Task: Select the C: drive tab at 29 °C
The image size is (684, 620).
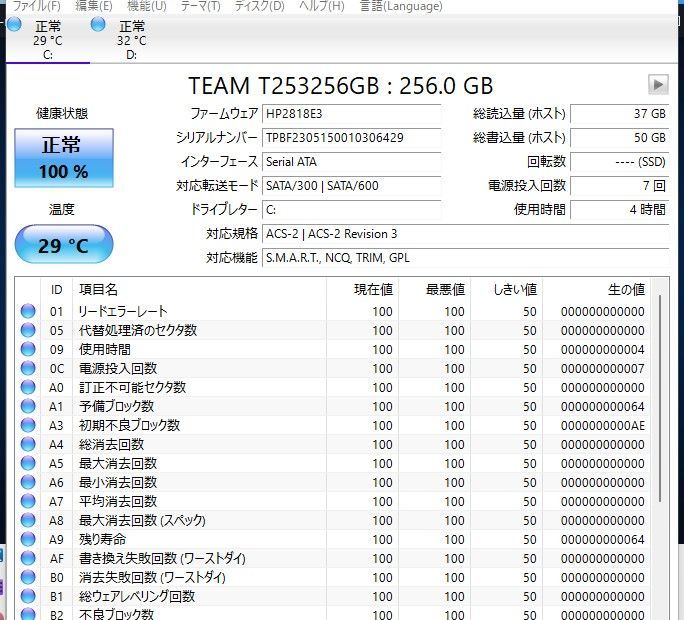Action: click(48, 40)
